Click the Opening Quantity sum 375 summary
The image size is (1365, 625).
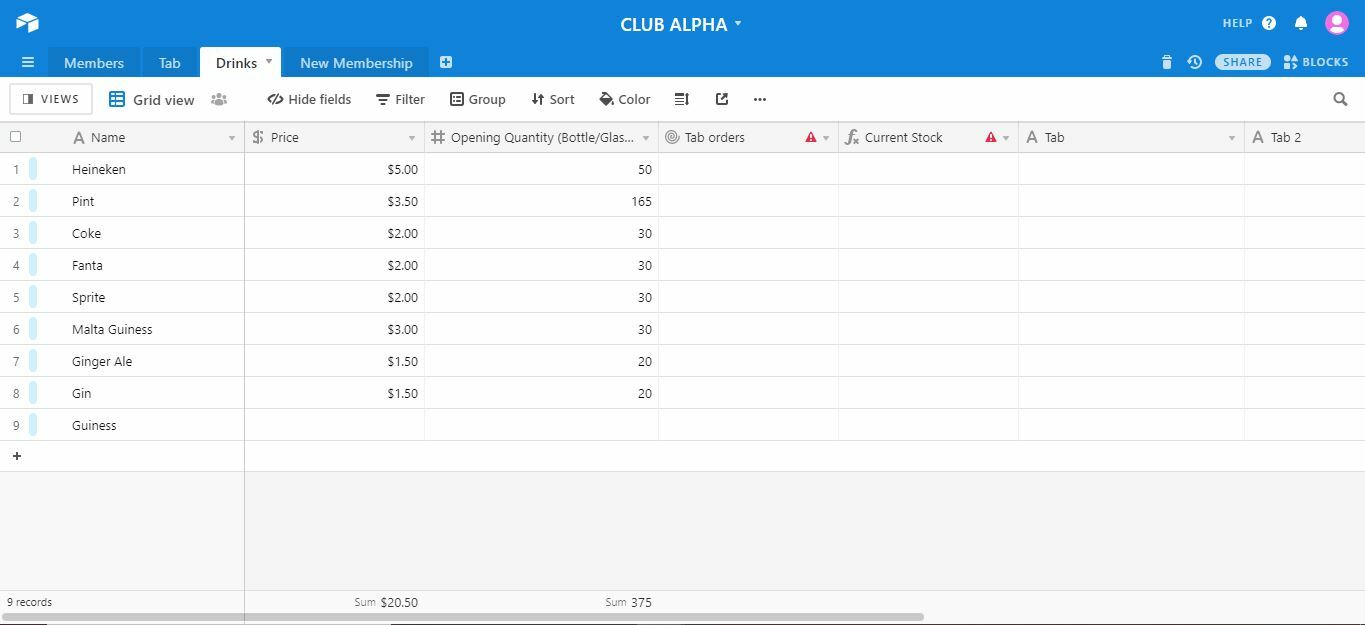pos(629,602)
